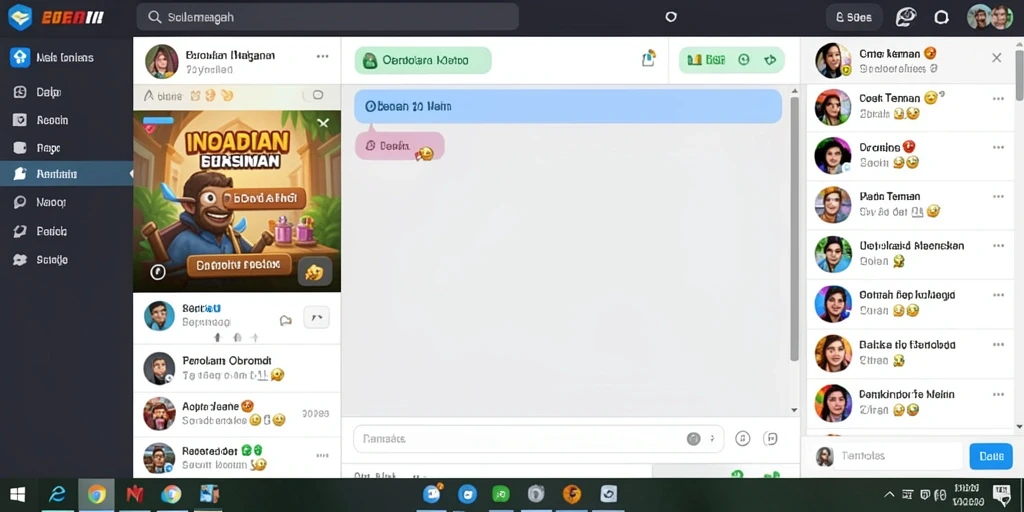
Task: Click the eye icon in top header
Action: point(906,18)
